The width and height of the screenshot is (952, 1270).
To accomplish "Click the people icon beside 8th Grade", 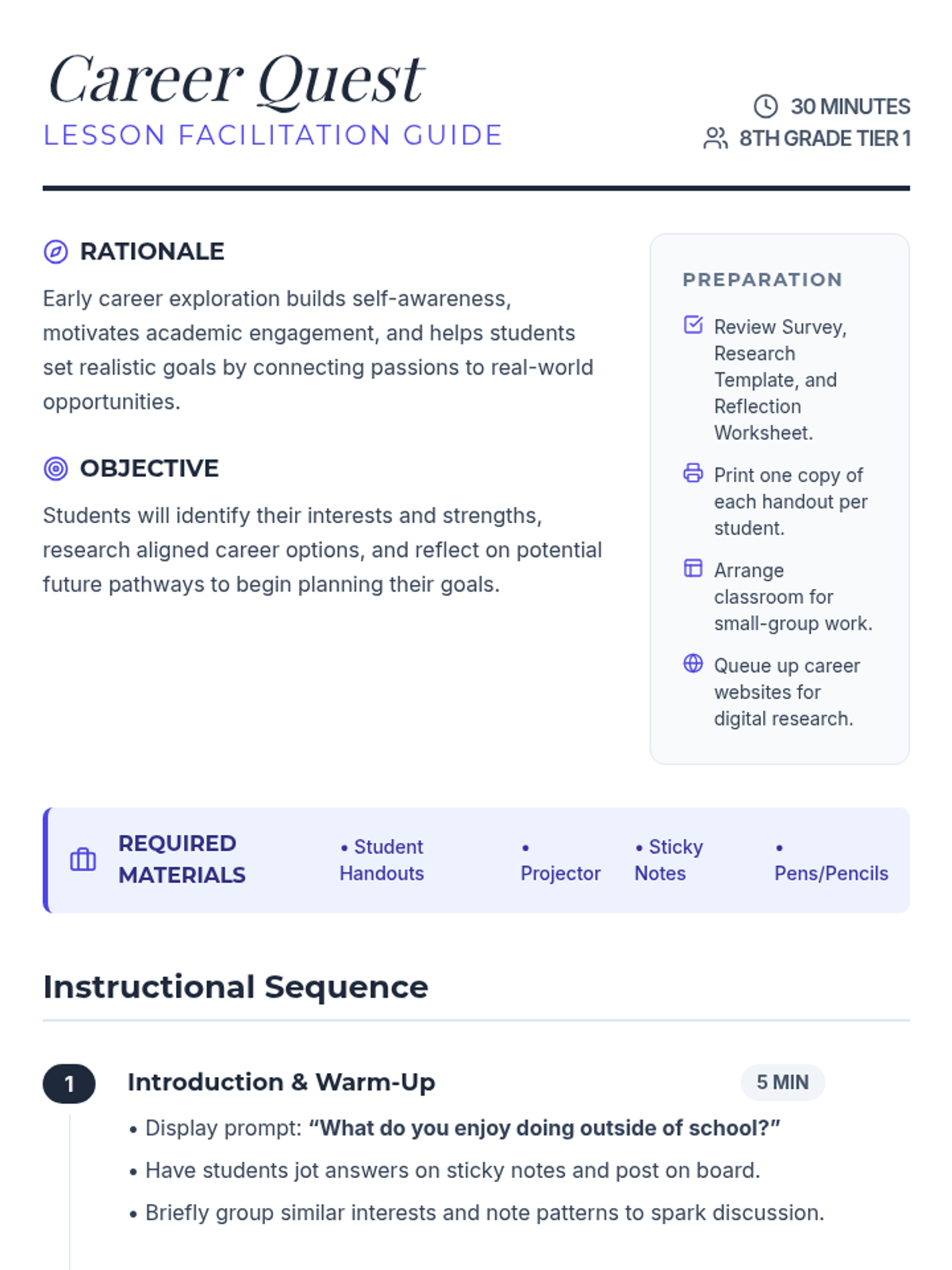I will click(x=715, y=138).
